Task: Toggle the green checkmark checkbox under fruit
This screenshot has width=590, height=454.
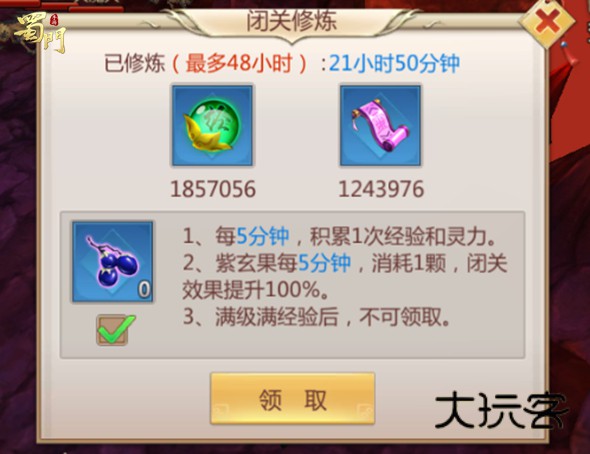Action: [115, 330]
